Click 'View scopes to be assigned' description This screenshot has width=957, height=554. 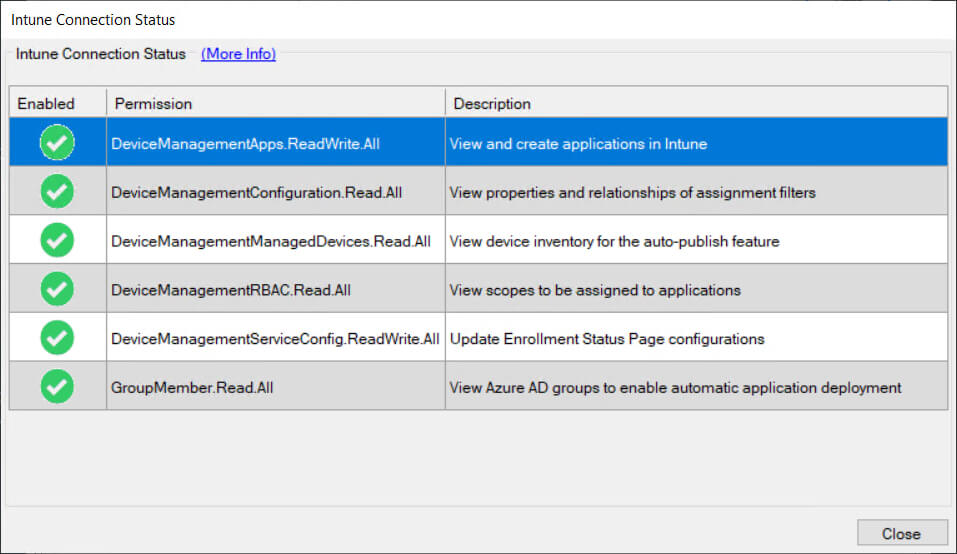click(595, 290)
